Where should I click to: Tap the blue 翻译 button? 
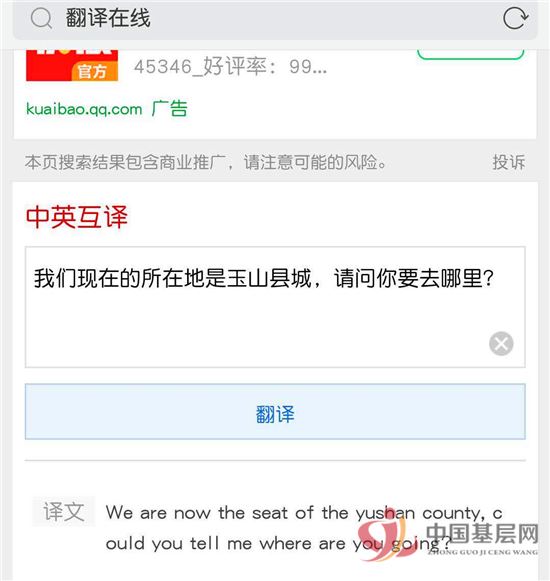tap(275, 412)
